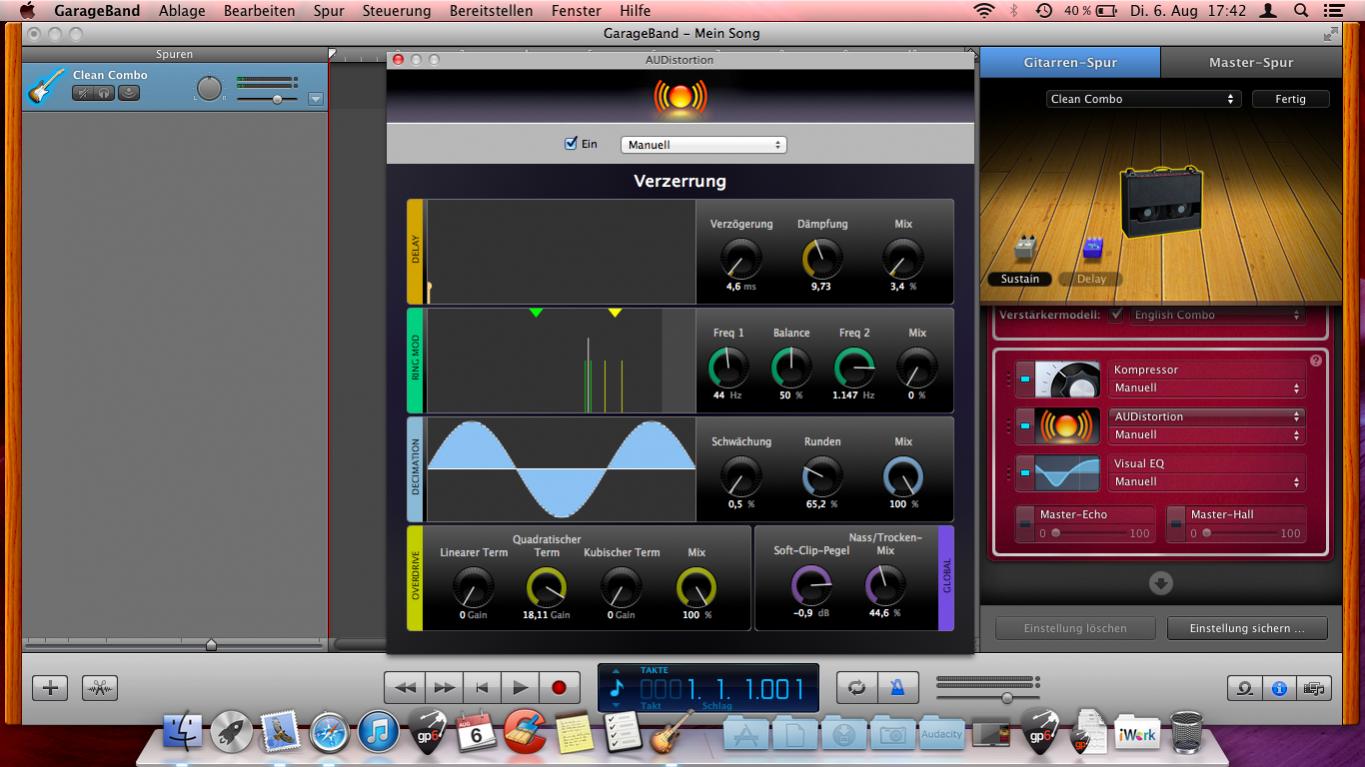
Task: Select the blue Delay stompbox pedal
Action: click(x=1092, y=250)
